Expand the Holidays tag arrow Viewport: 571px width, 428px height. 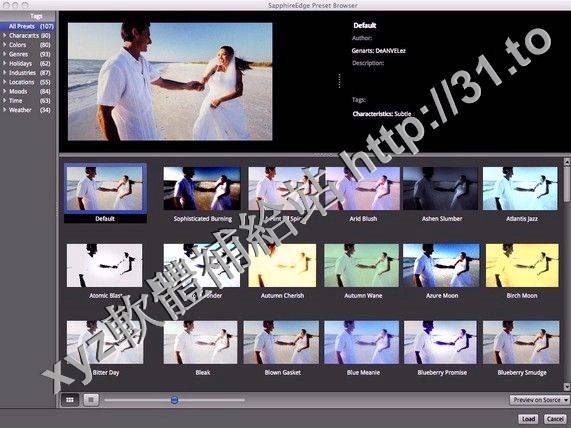[4, 63]
